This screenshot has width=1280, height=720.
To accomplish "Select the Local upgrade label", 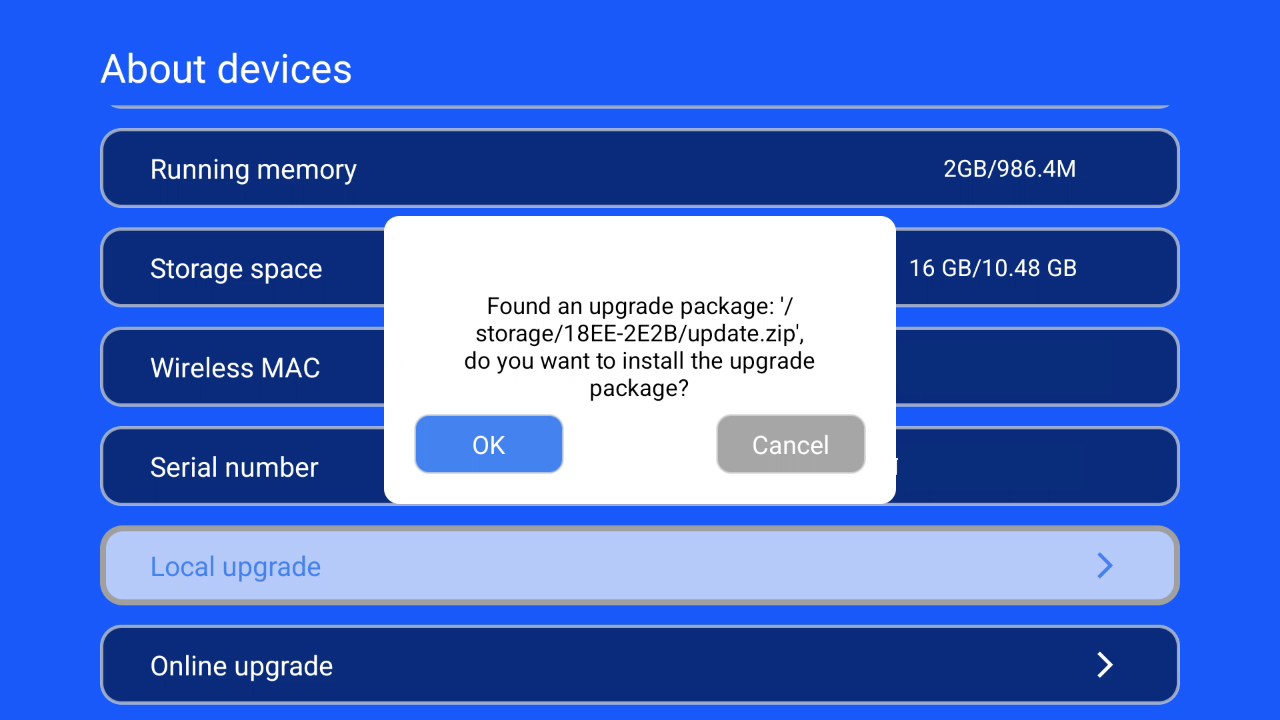I will click(x=235, y=567).
